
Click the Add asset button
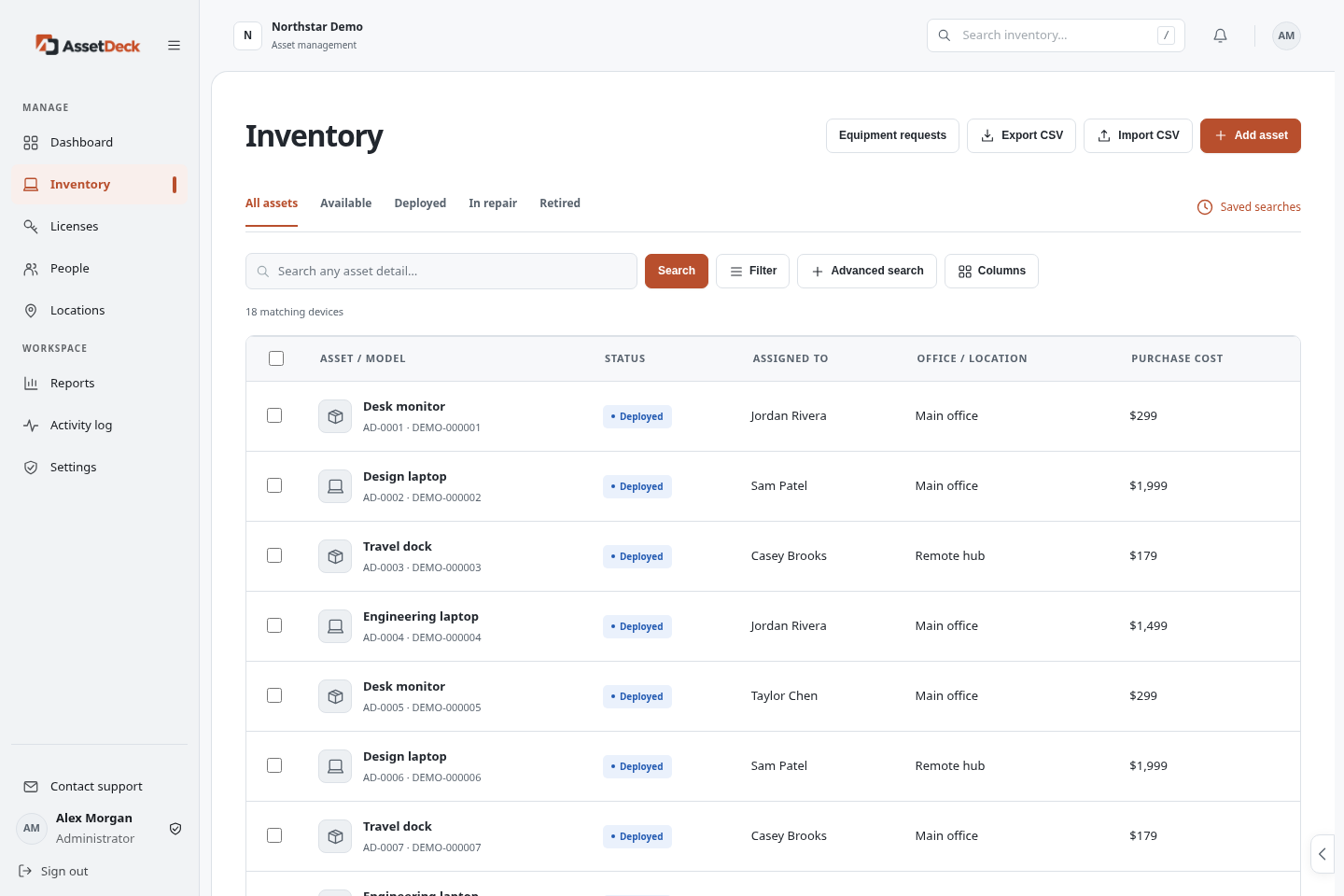[x=1251, y=135]
